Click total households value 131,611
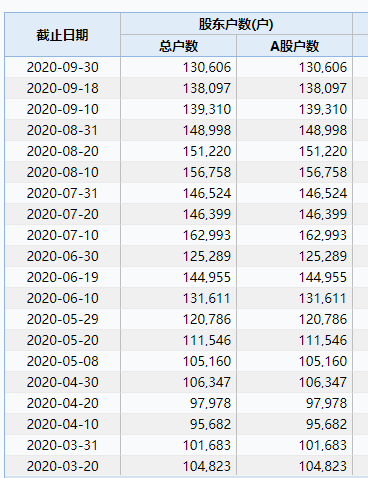Image resolution: width=368 pixels, height=478 pixels. (207, 298)
